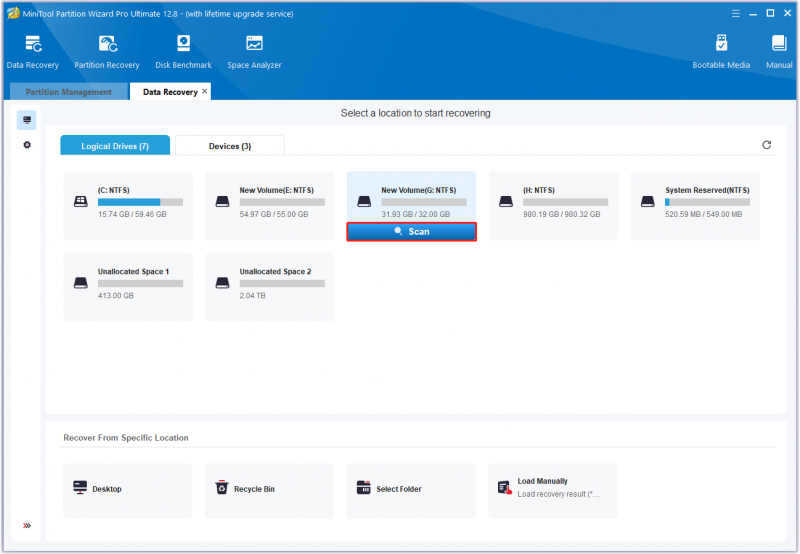Select the System Reserved drive icon
The image size is (800, 554).
tap(647, 202)
